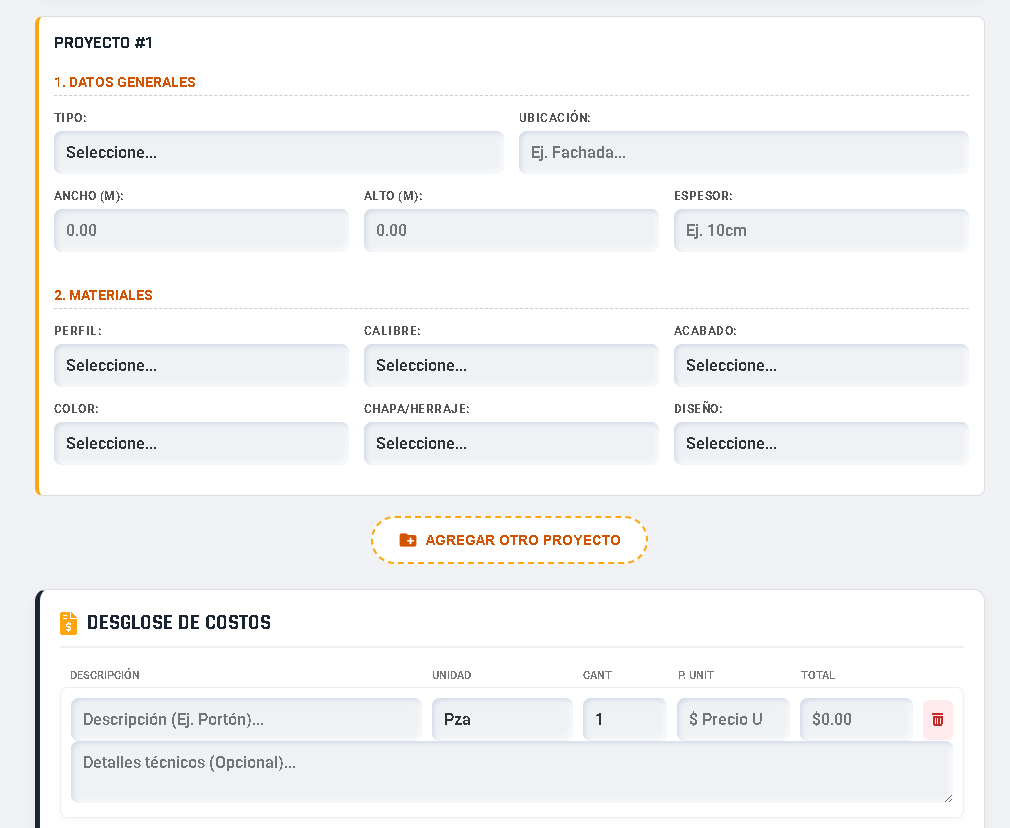Choose an option in Acabado dropdown

(821, 366)
